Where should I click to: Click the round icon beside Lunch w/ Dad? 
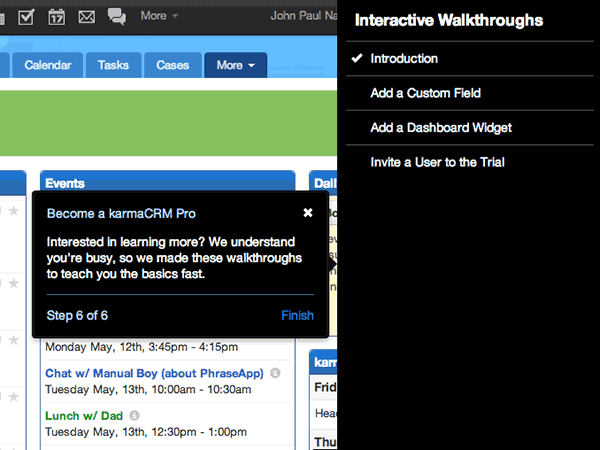tap(134, 415)
